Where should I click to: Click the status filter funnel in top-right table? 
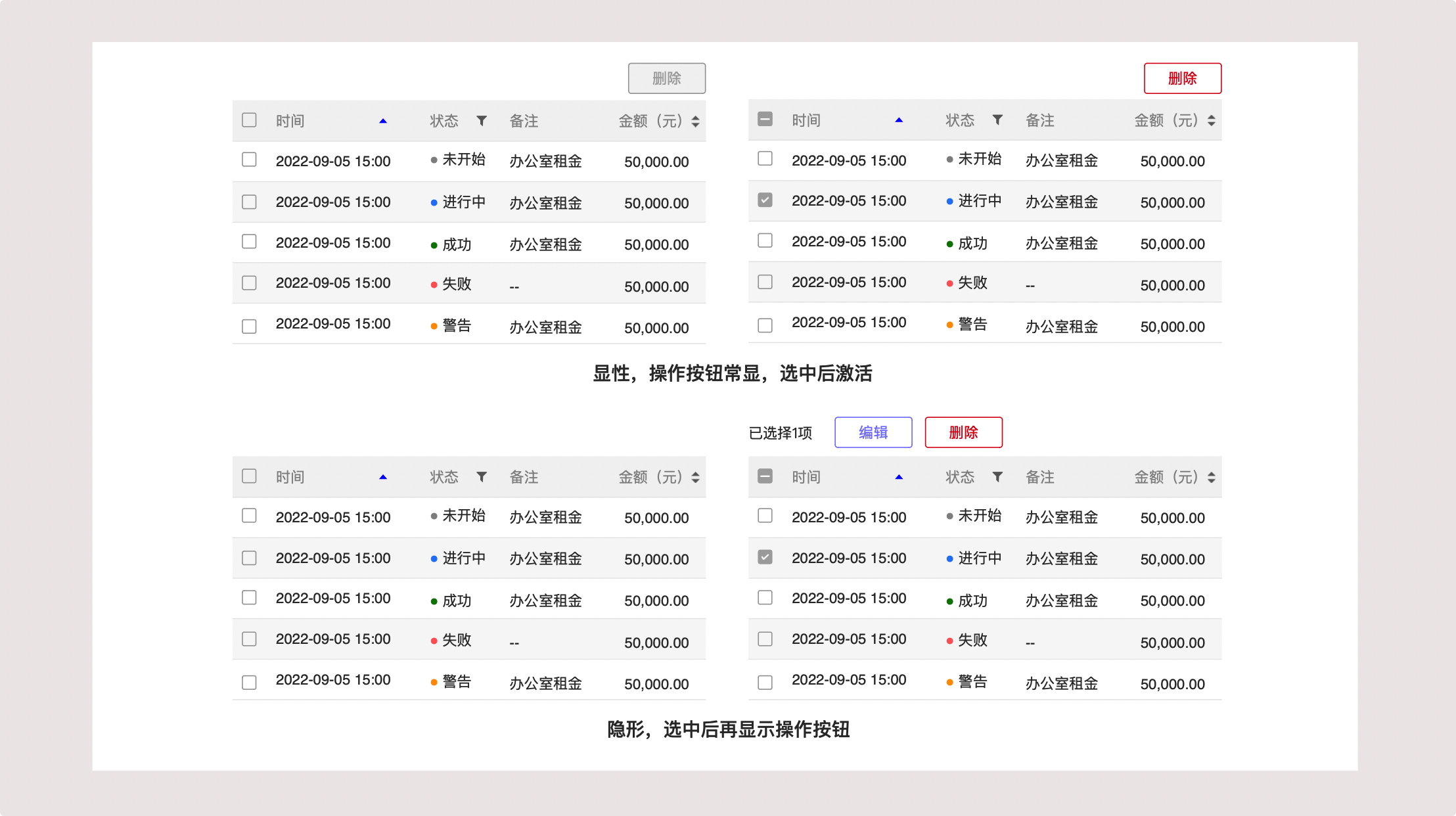coord(997,120)
